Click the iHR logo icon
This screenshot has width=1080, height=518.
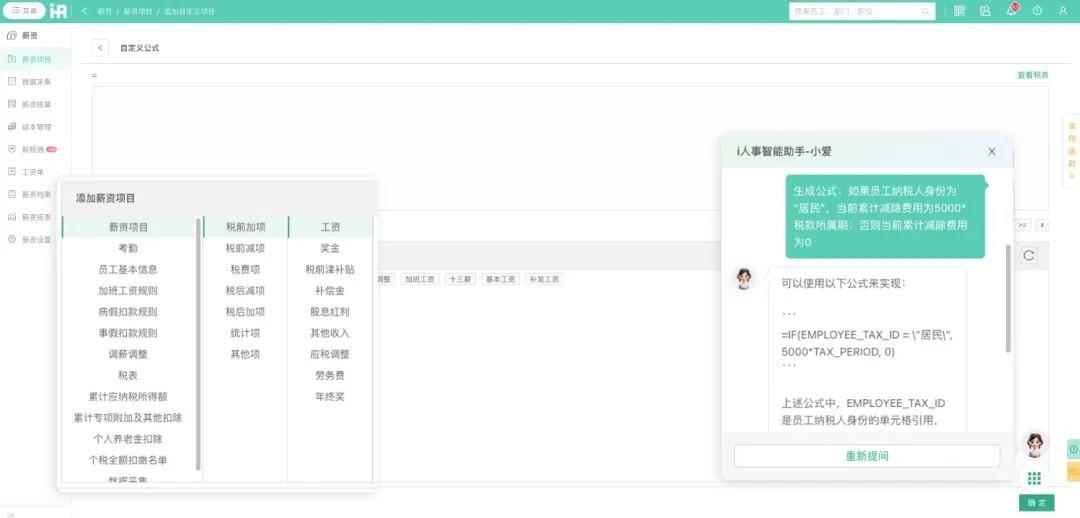(59, 11)
